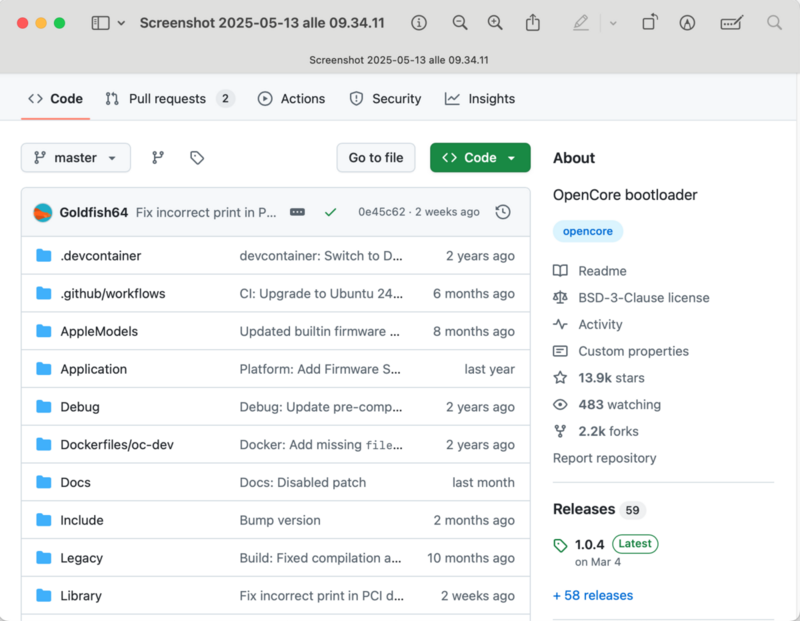Select the Code tab
The image size is (800, 621).
tap(56, 98)
